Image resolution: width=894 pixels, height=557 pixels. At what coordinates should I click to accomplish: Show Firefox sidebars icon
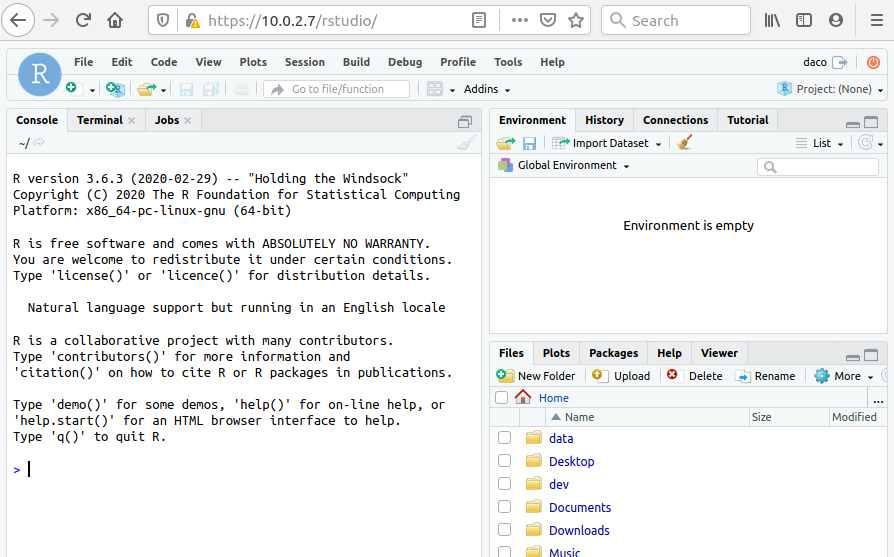pos(804,21)
